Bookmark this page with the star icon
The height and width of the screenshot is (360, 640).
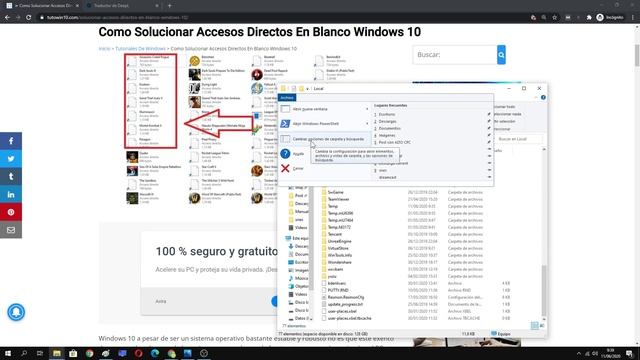[554, 18]
